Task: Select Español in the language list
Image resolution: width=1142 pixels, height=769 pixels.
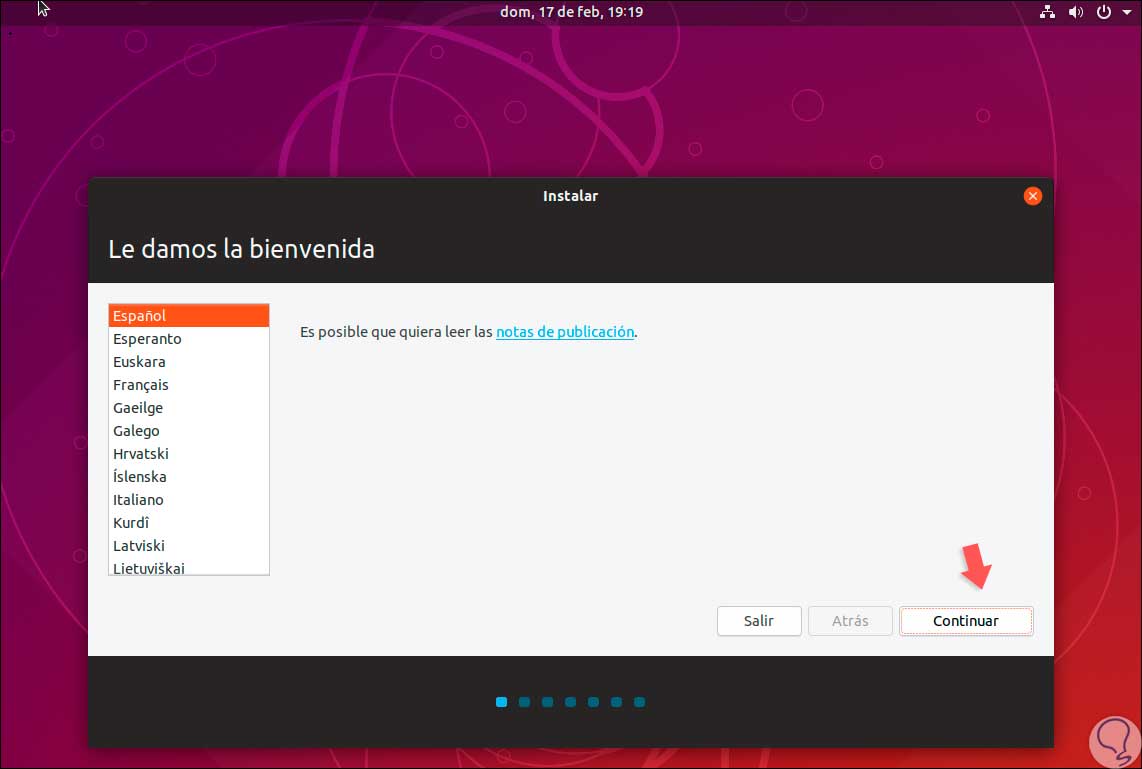Action: coord(189,316)
